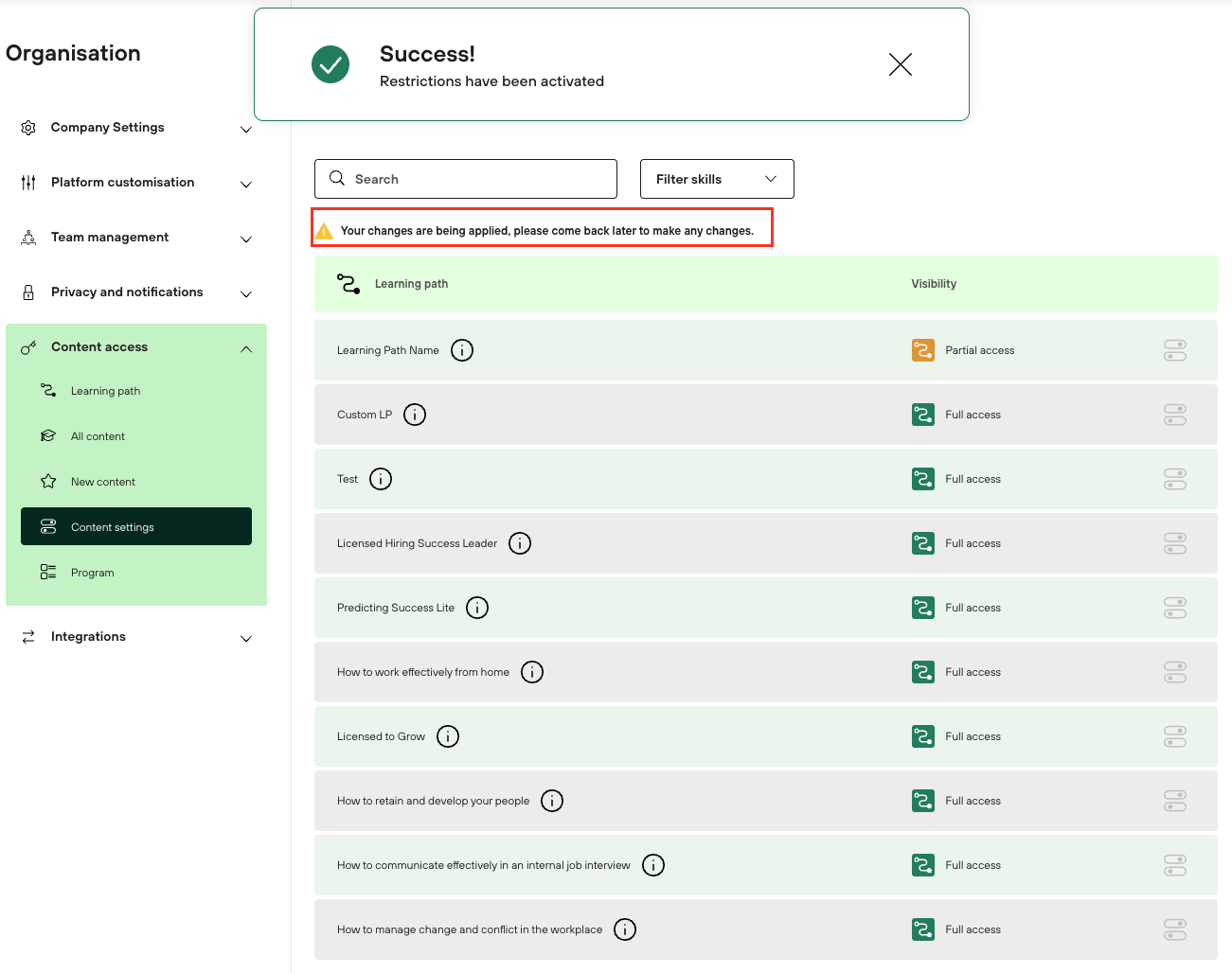Viewport: 1232px width, 973px height.
Task: Click info icon beside Licensed to Grow
Action: [x=448, y=736]
